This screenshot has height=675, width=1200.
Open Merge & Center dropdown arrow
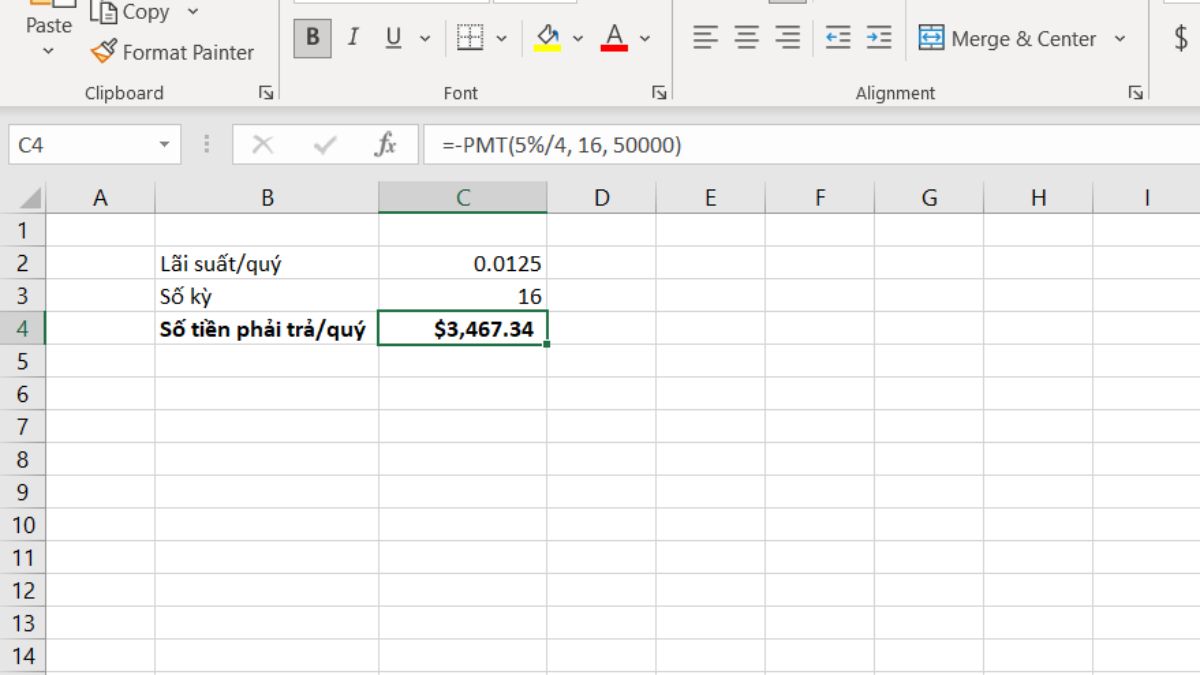point(1120,39)
